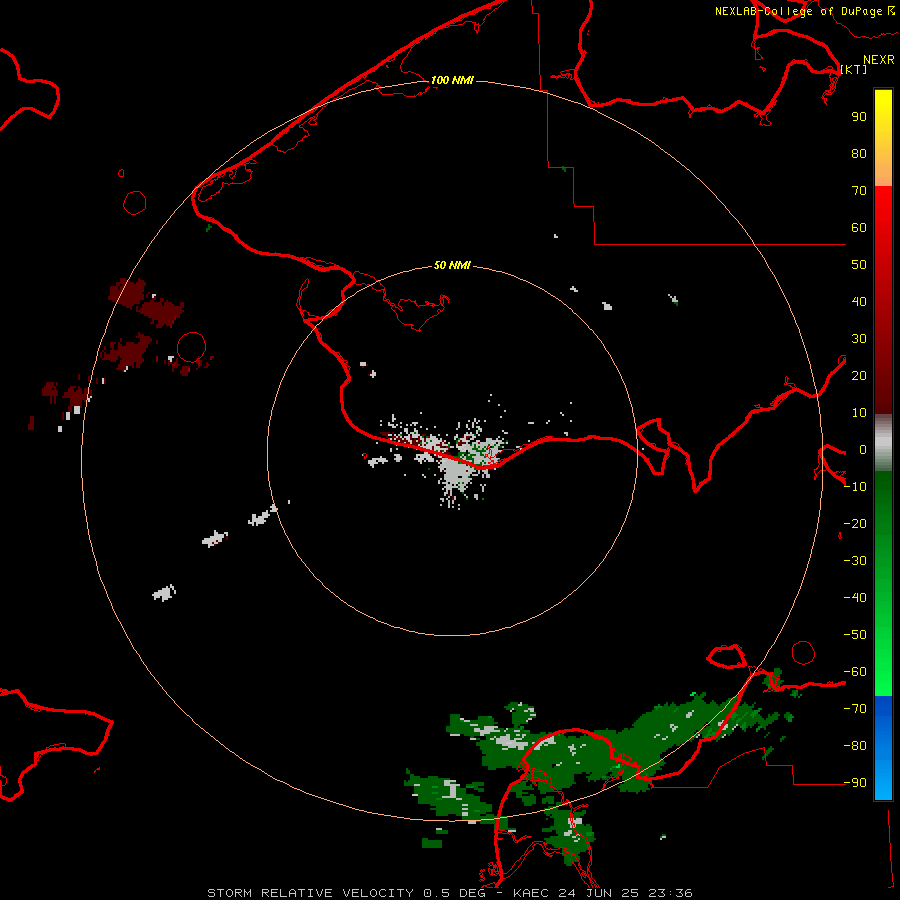Image resolution: width=900 pixels, height=900 pixels.
Task: Click the "0" value on the velocity scale
Action: click(863, 450)
